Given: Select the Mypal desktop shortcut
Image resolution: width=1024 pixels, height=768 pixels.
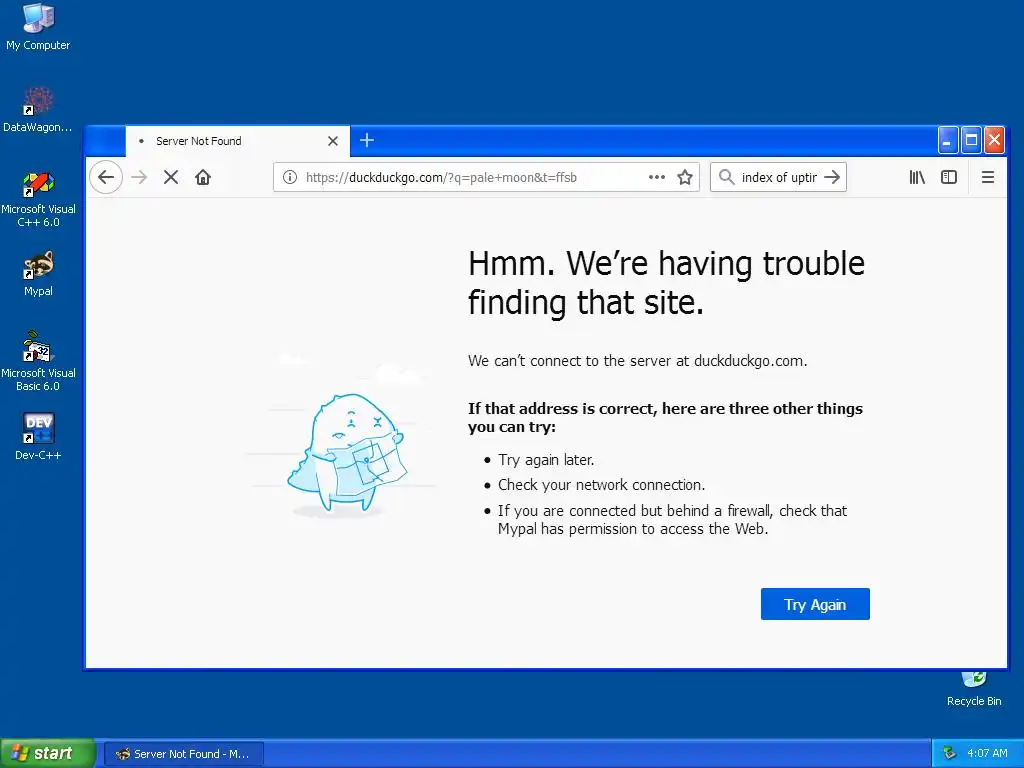Looking at the screenshot, I should click(38, 274).
